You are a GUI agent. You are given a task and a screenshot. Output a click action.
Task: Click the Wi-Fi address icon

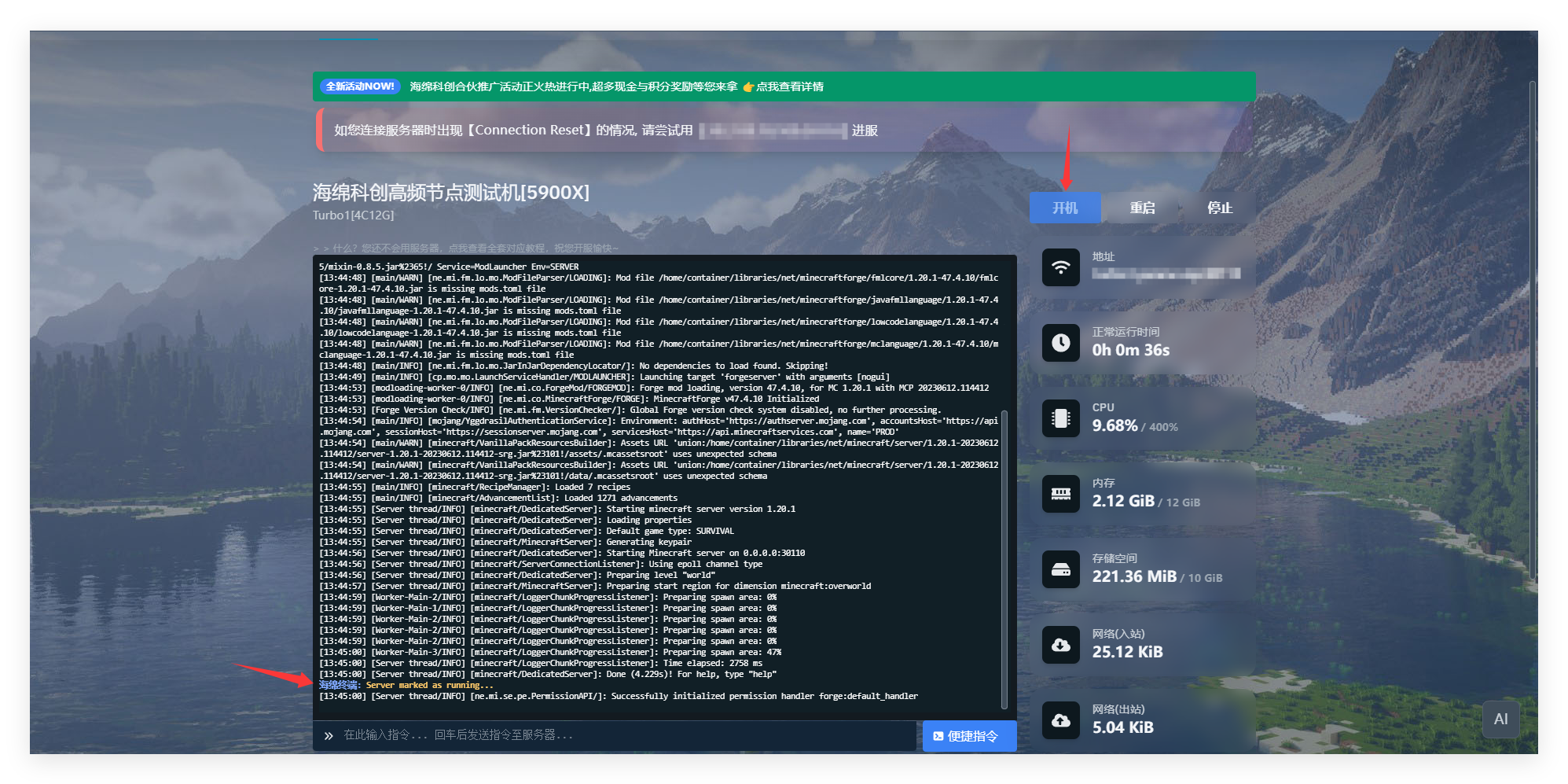[1060, 267]
